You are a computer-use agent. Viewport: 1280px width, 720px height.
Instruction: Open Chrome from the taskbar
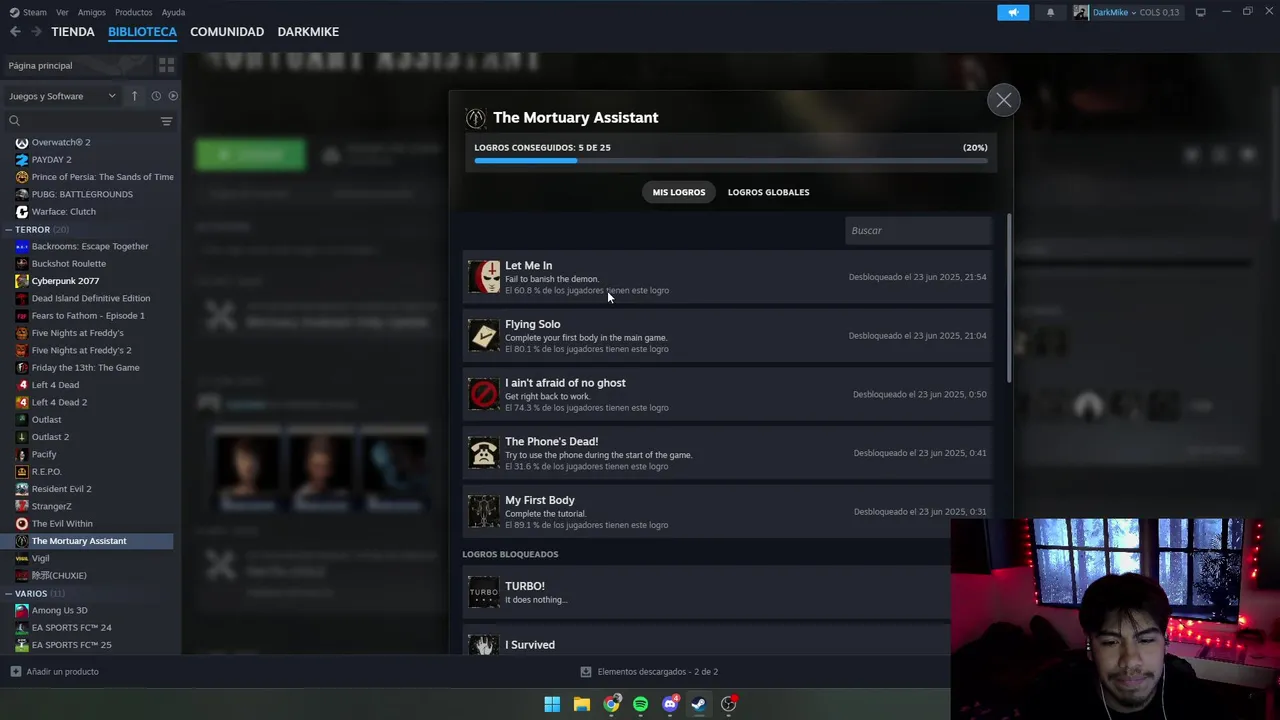pyautogui.click(x=611, y=704)
